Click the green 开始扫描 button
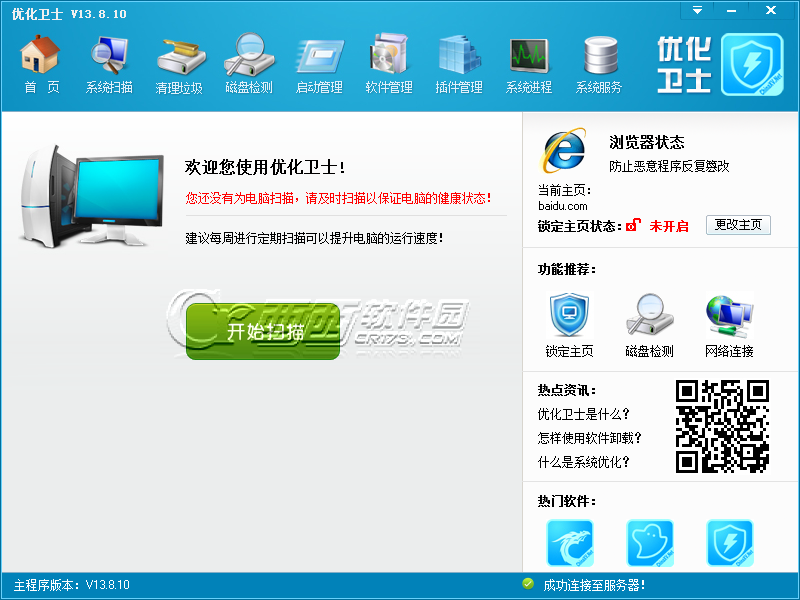Viewport: 800px width, 600px height. coord(263,332)
